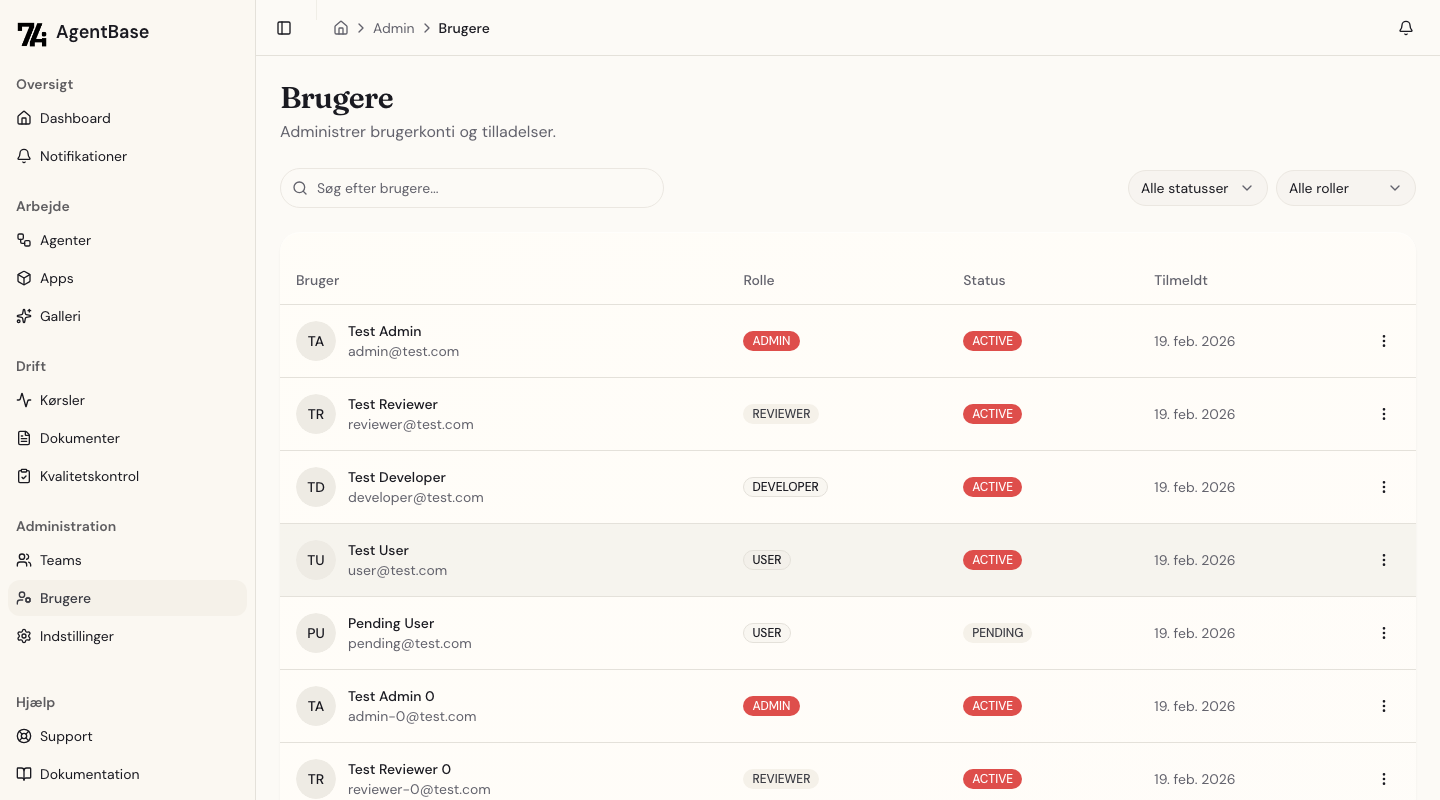This screenshot has height=800, width=1440.
Task: Click the home icon in breadcrumb
Action: pyautogui.click(x=341, y=28)
